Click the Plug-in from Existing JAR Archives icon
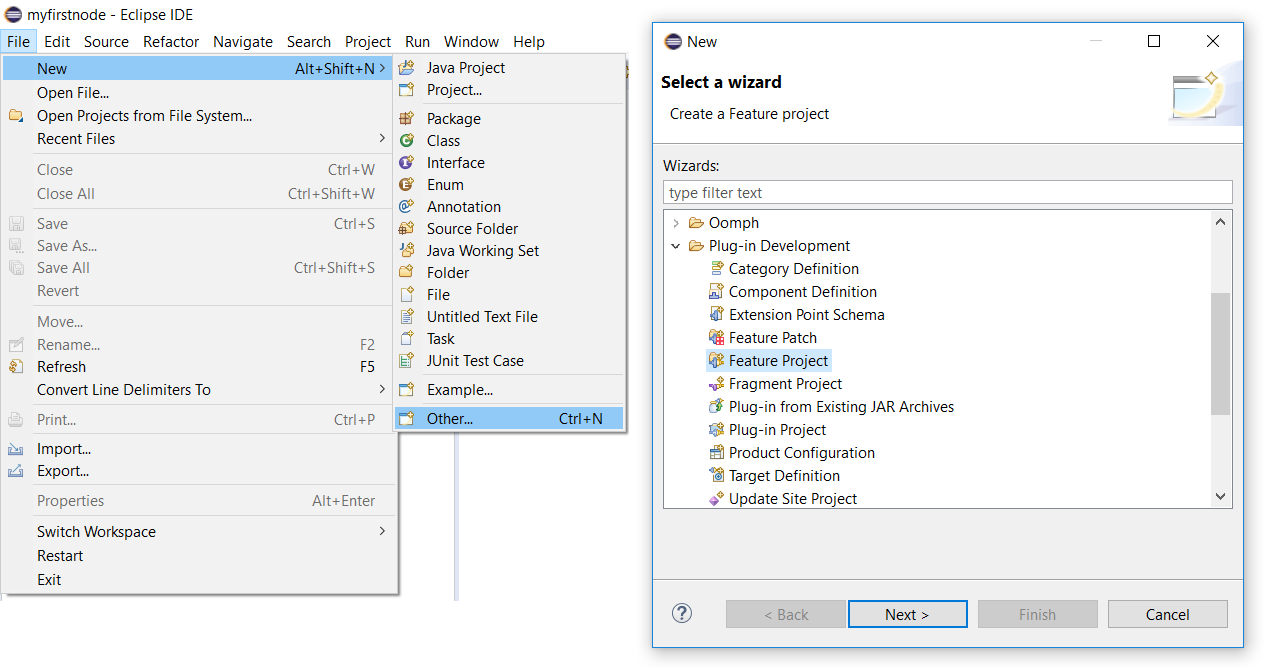 (716, 407)
